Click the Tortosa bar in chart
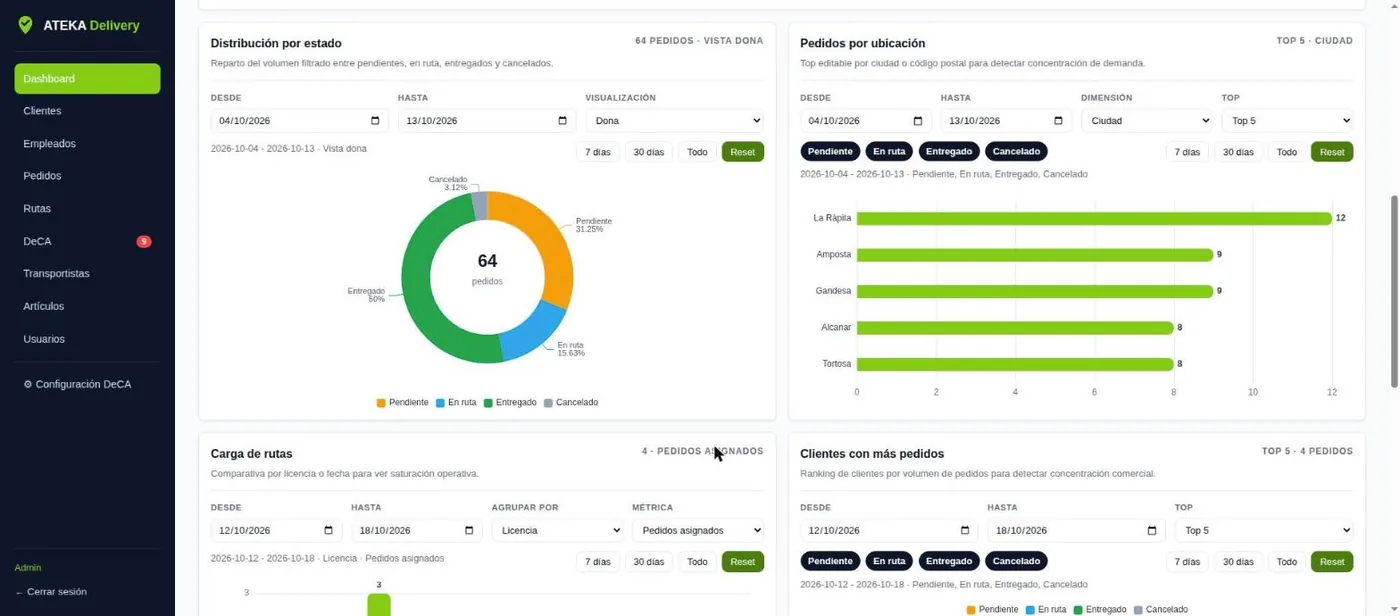The height and width of the screenshot is (616, 1400). [x=1015, y=364]
